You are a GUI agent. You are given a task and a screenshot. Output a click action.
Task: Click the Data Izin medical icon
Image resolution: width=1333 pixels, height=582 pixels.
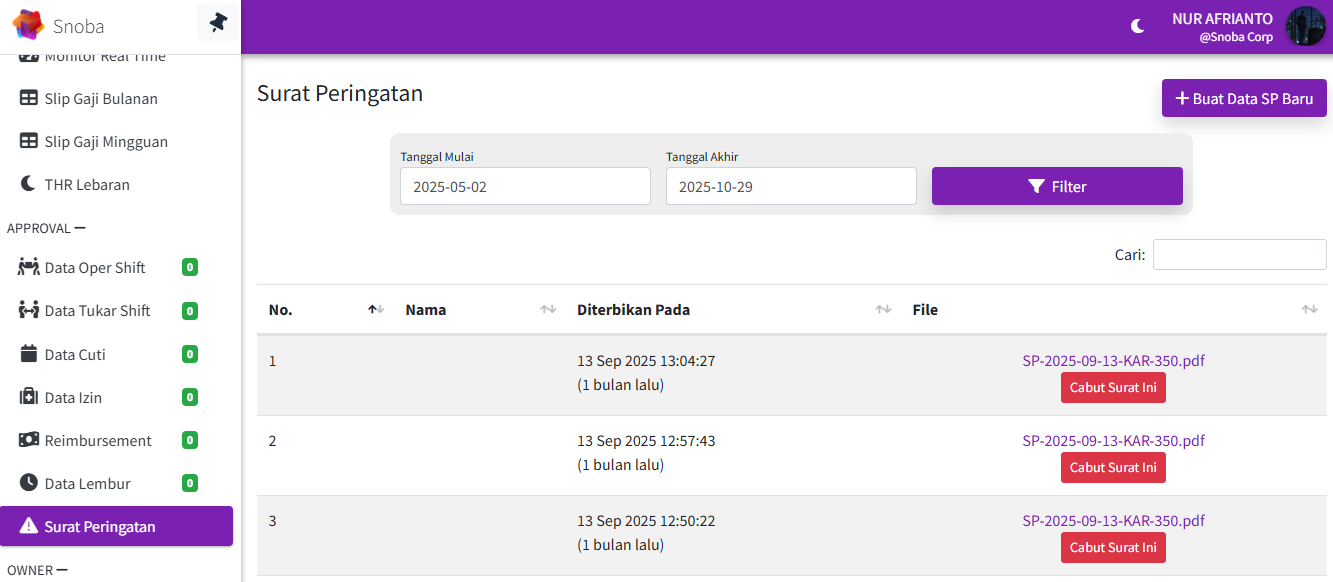[x=28, y=397]
